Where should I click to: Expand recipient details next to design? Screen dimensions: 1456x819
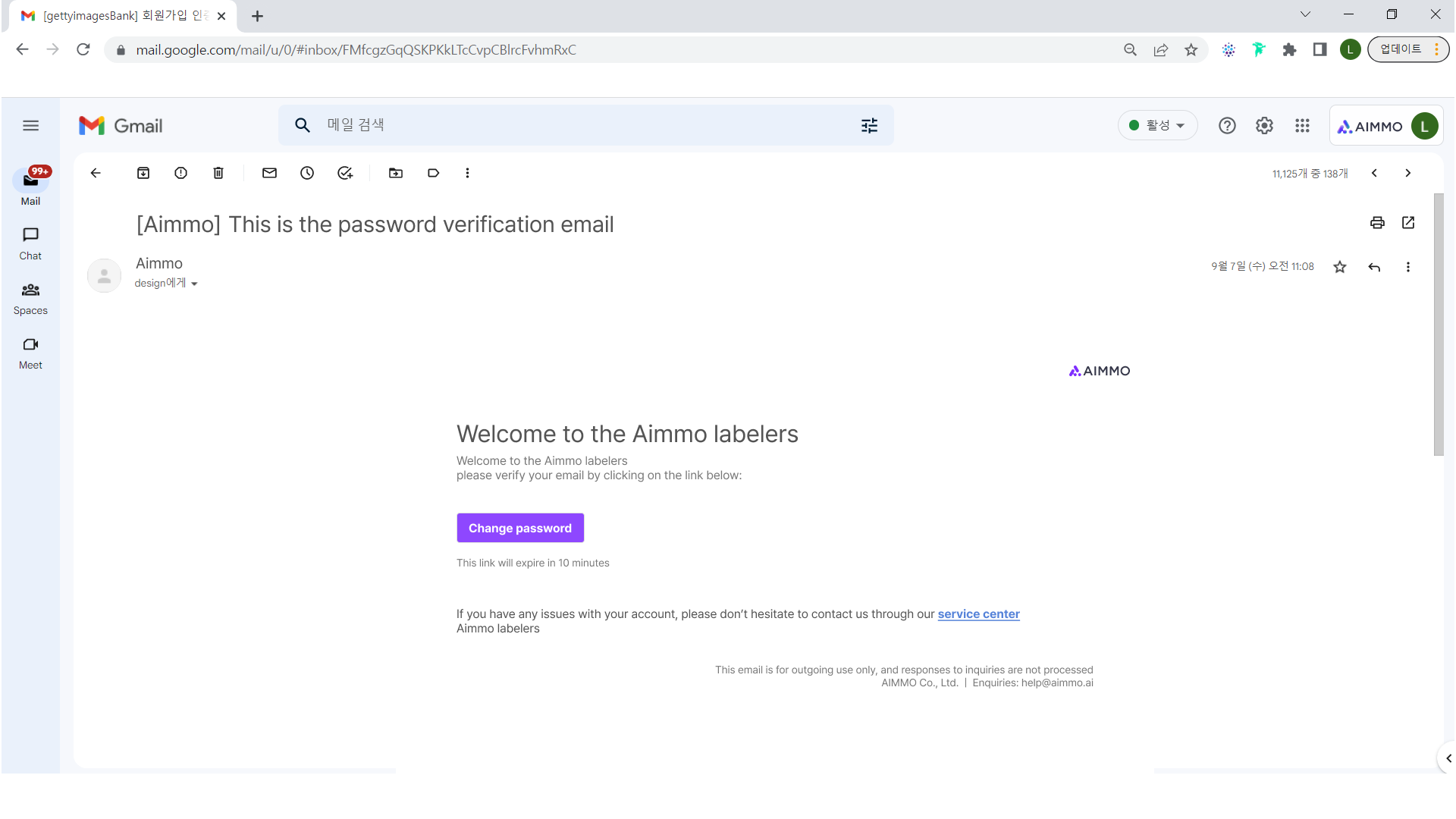click(194, 284)
